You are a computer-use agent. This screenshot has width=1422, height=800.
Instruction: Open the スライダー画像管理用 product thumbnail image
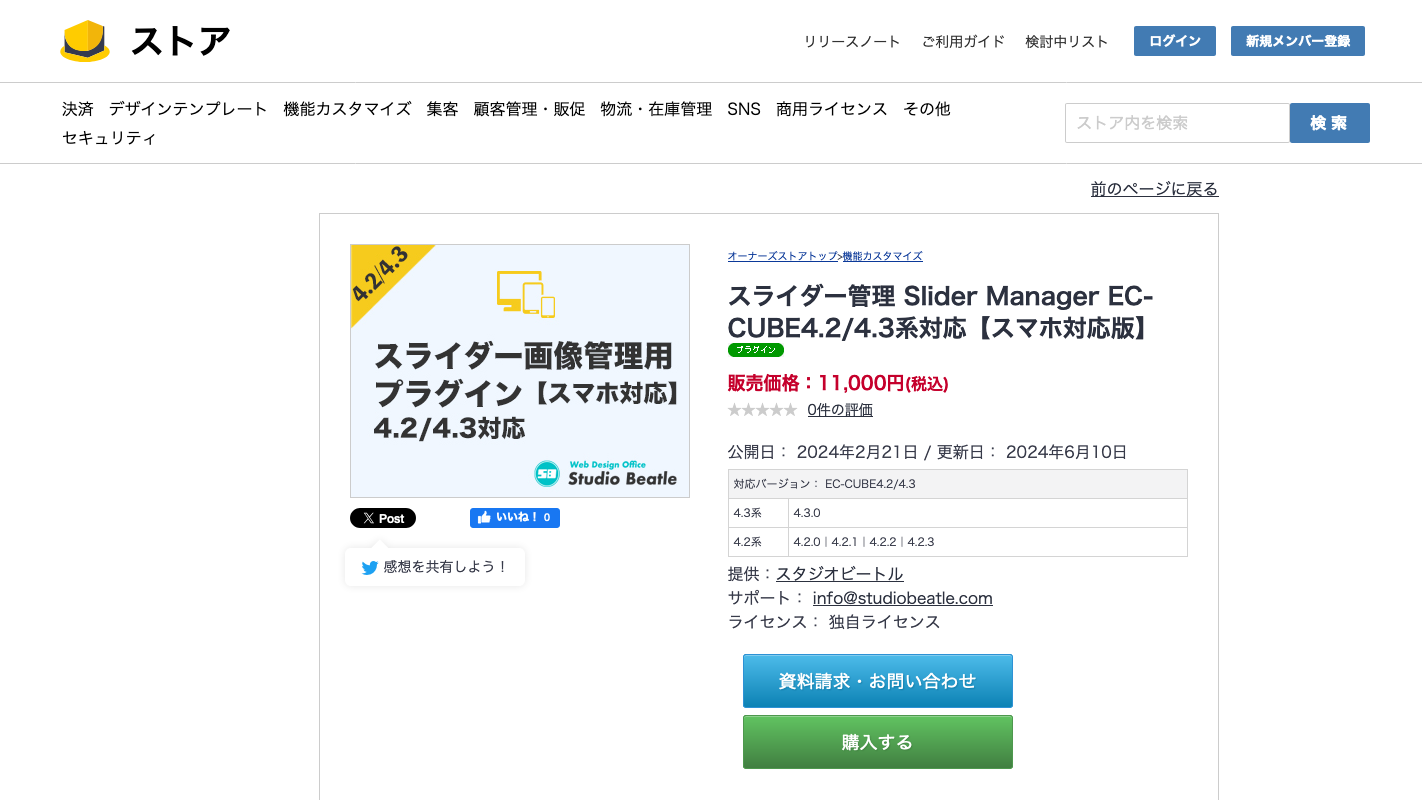pyautogui.click(x=519, y=371)
